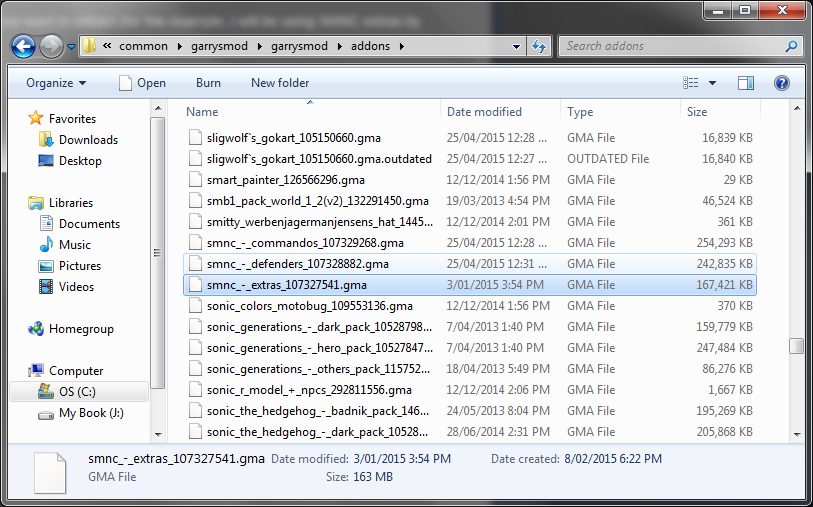Click the navigation pane scroll up arrow
This screenshot has width=813, height=507.
[158, 109]
